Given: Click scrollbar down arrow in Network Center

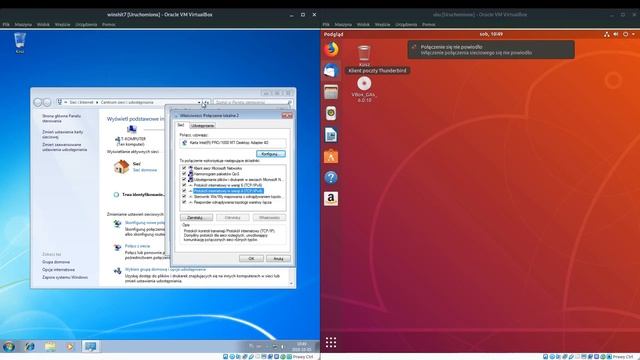Looking at the screenshot, I should pos(291,283).
